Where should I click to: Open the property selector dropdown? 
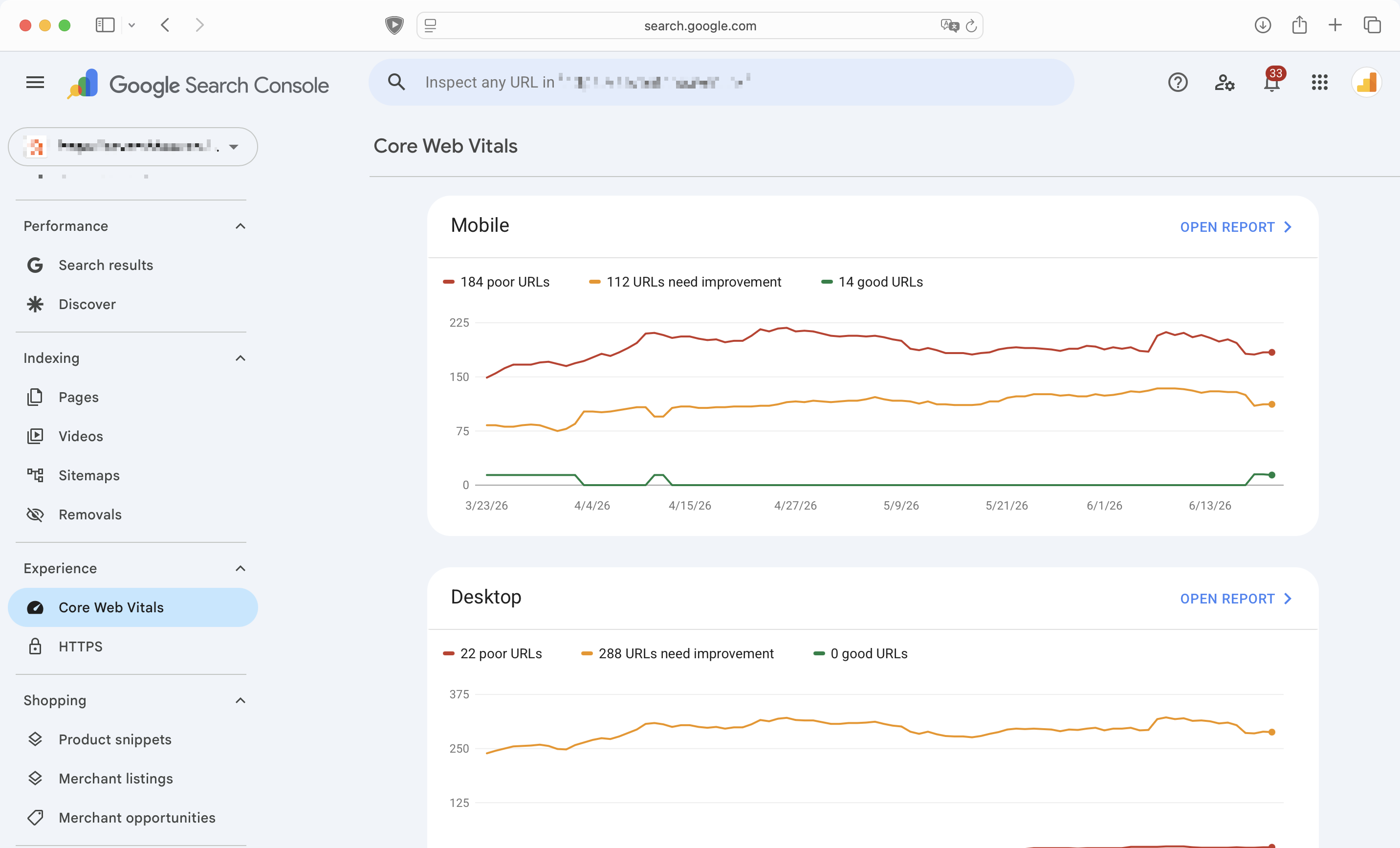(133, 147)
